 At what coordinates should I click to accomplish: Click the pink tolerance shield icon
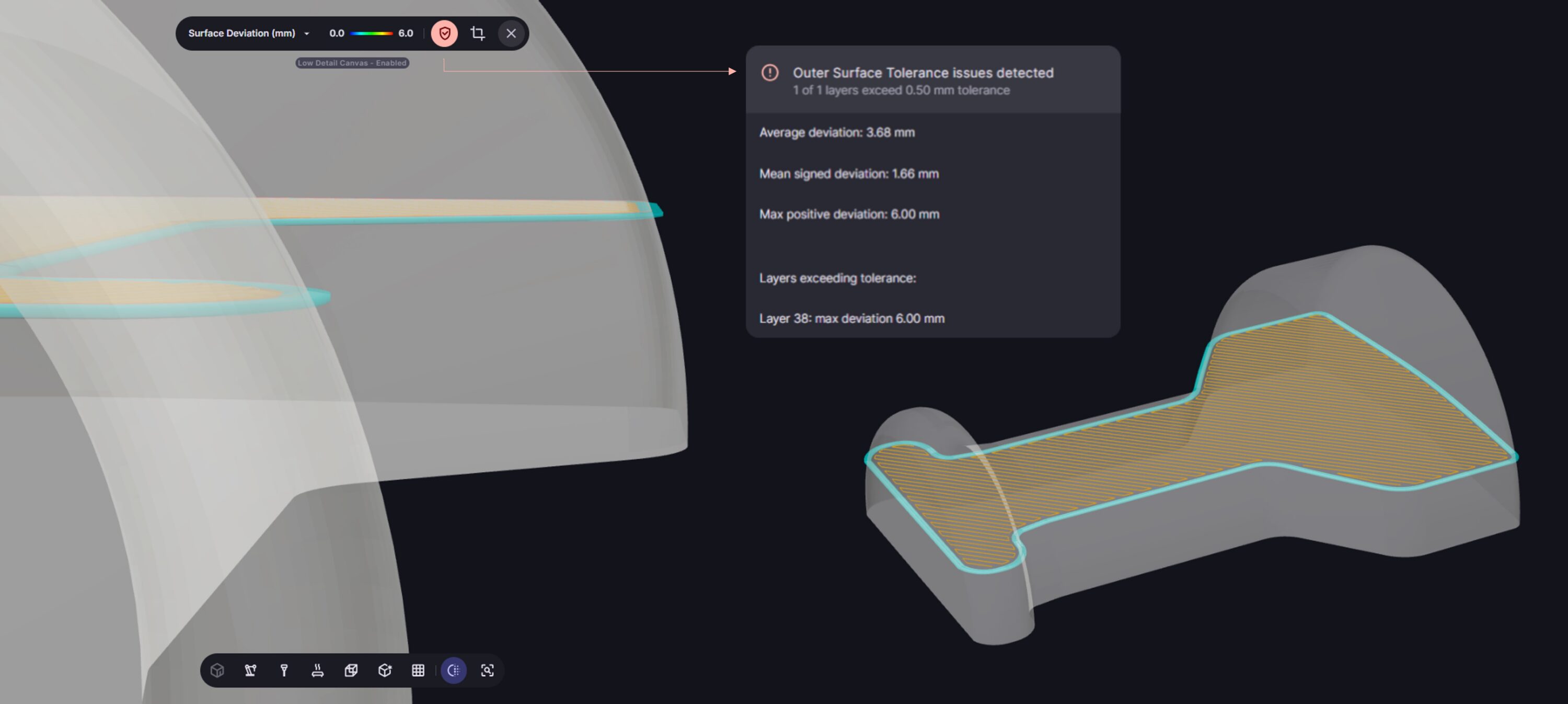click(445, 33)
